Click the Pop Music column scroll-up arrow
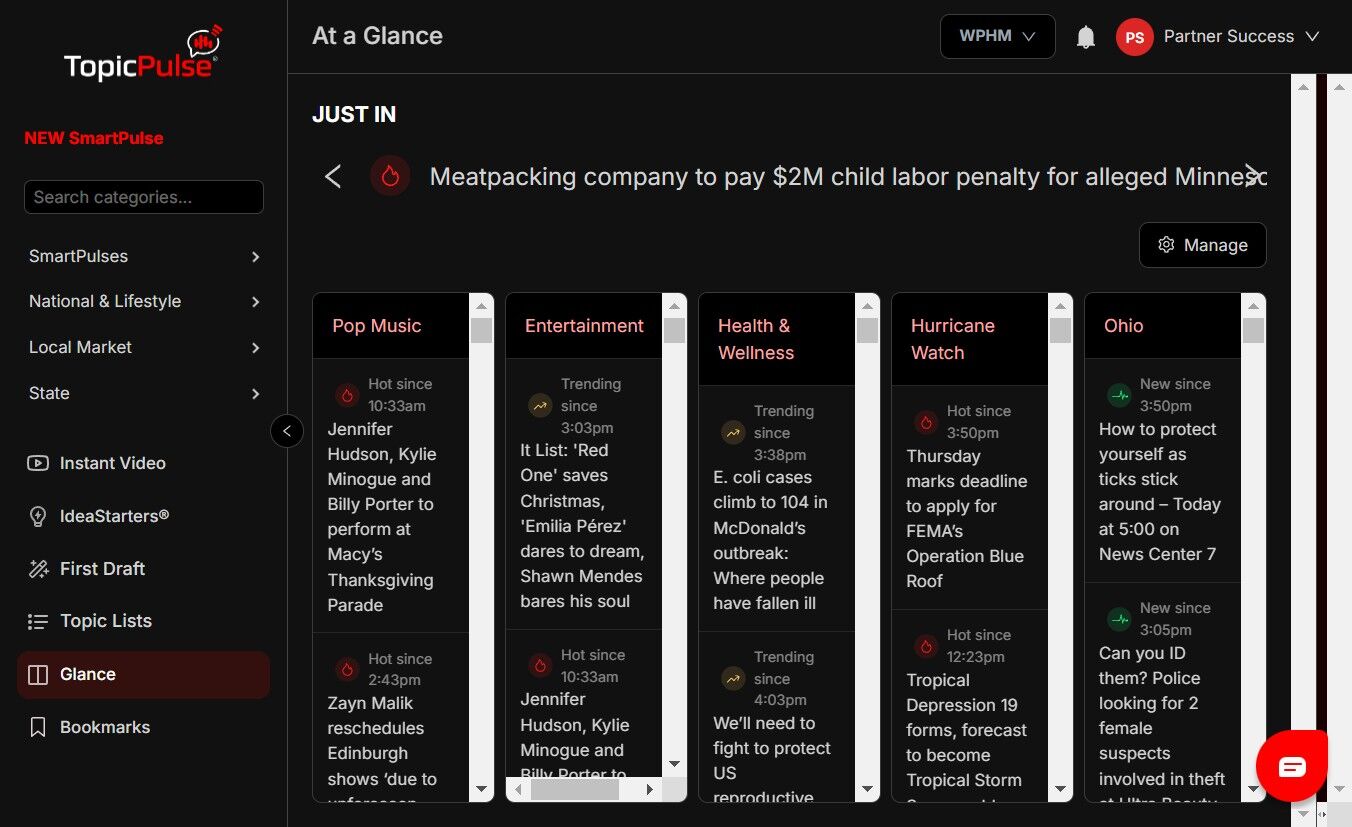The height and width of the screenshot is (827, 1352). pos(481,306)
